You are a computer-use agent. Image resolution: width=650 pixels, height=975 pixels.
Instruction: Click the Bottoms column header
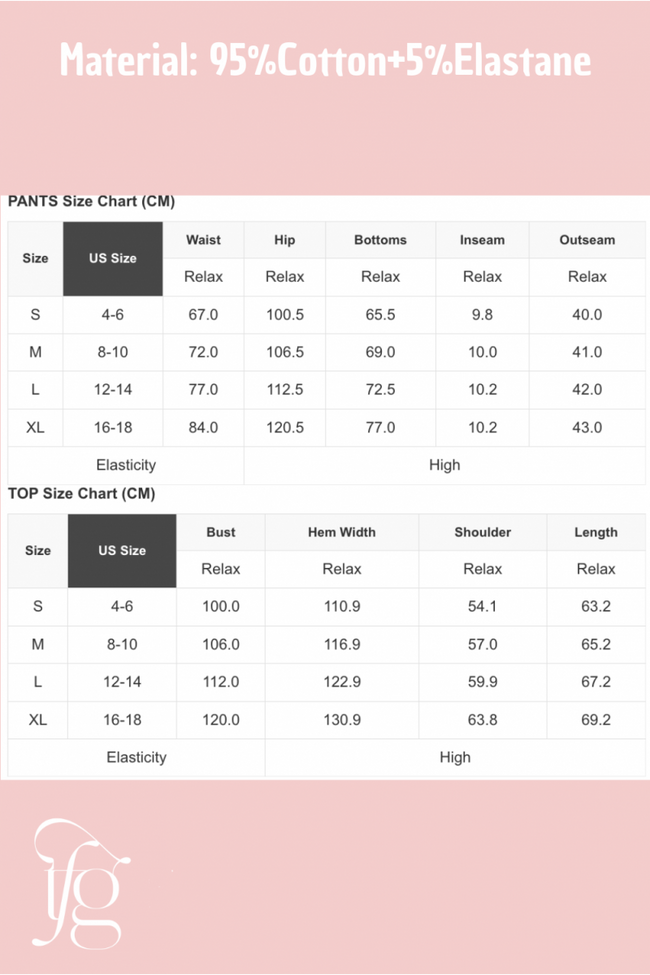380,240
